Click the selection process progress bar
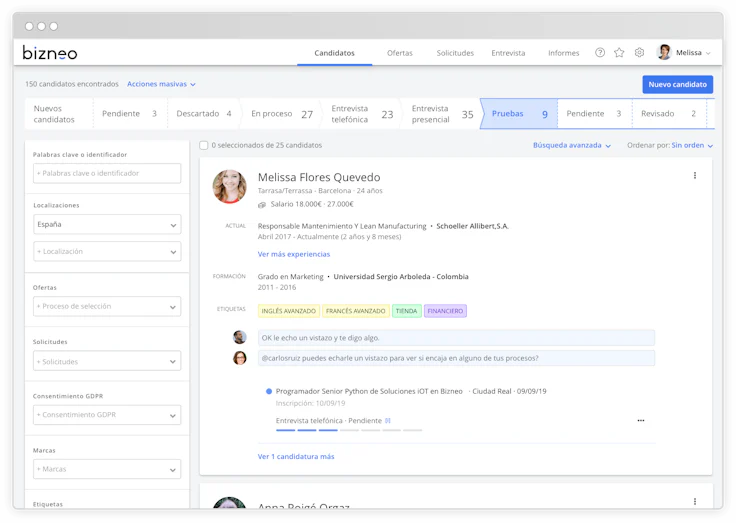Screen dimensions: 736x523 (349, 430)
